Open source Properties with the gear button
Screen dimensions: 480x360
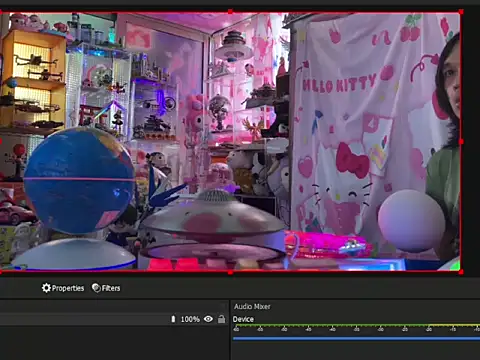coord(63,288)
